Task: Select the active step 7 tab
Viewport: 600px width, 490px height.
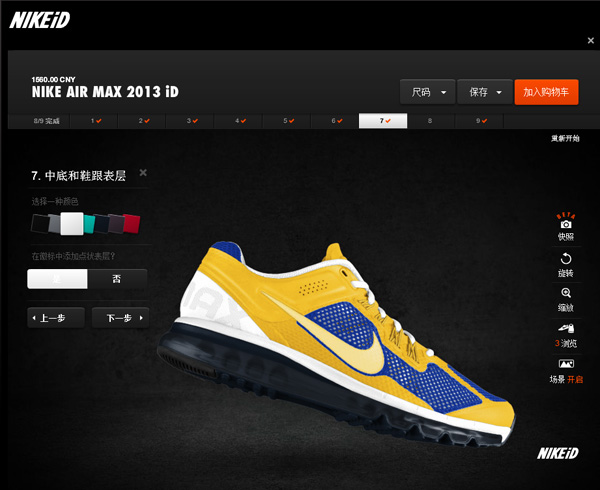Action: pyautogui.click(x=383, y=121)
